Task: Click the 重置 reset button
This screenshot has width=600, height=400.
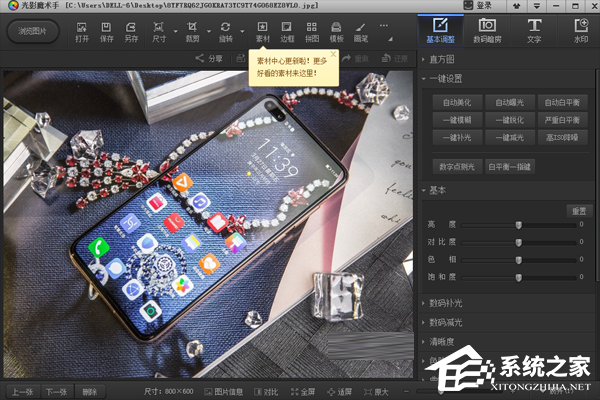Action: [x=579, y=211]
